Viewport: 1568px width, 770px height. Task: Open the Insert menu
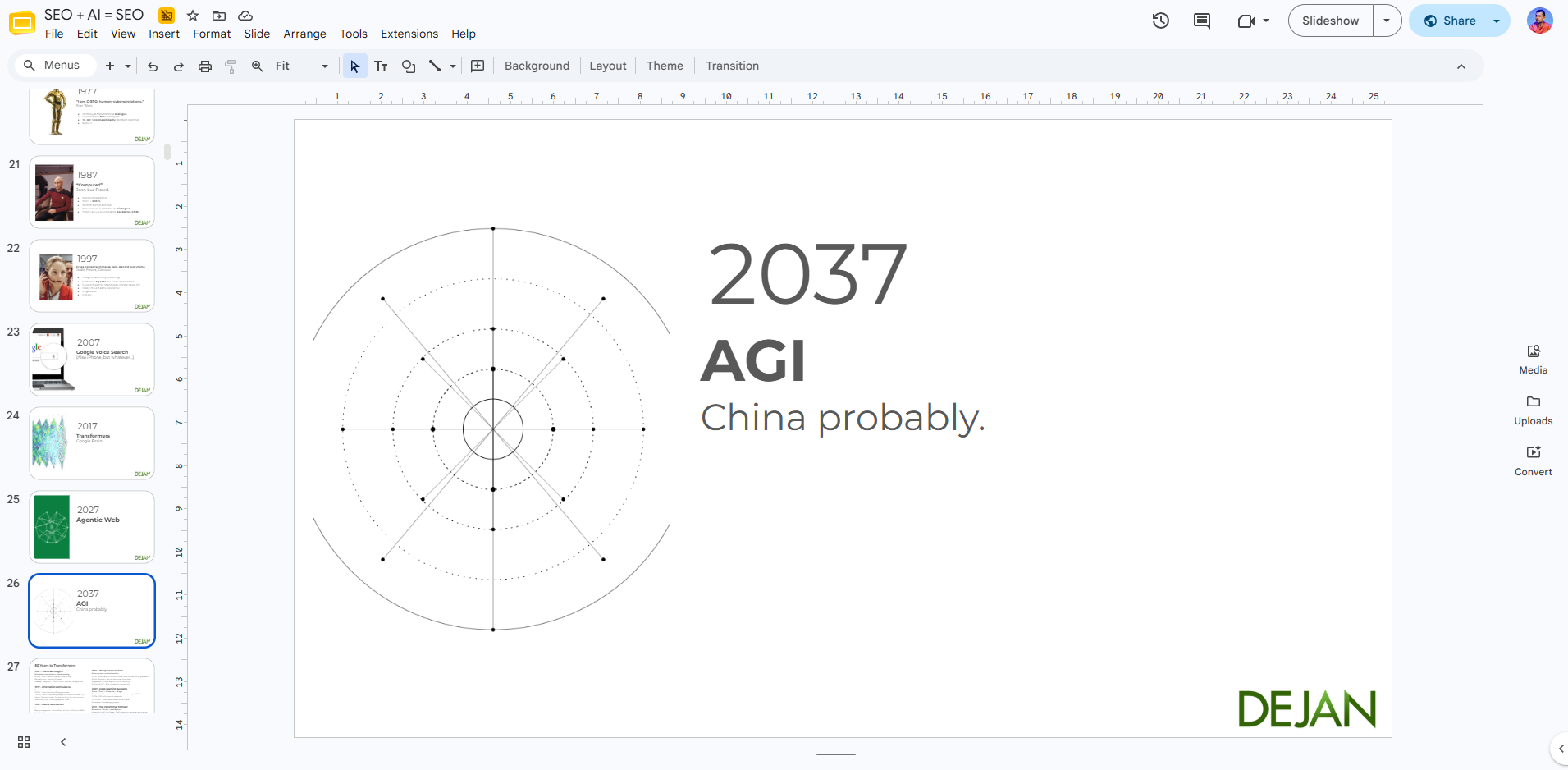(164, 34)
